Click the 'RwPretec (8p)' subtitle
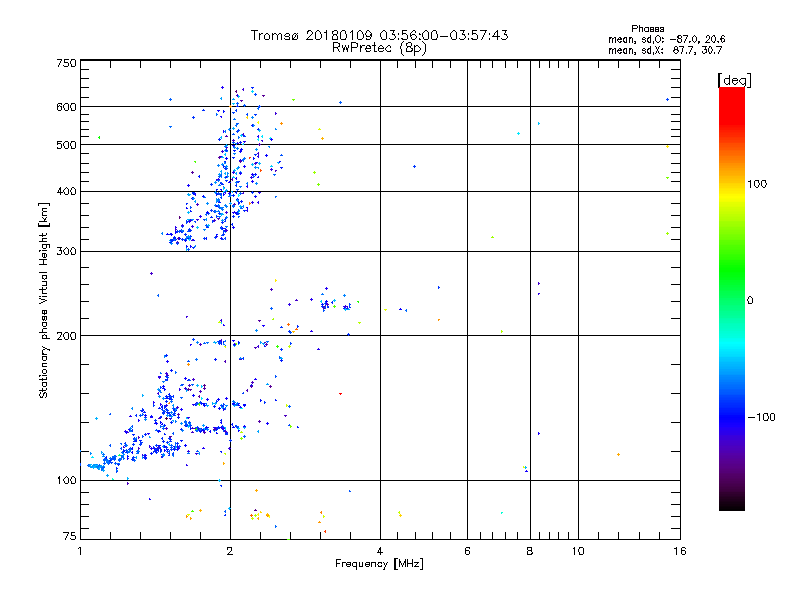Image resolution: width=800 pixels, height=600 pixels. 379,48
